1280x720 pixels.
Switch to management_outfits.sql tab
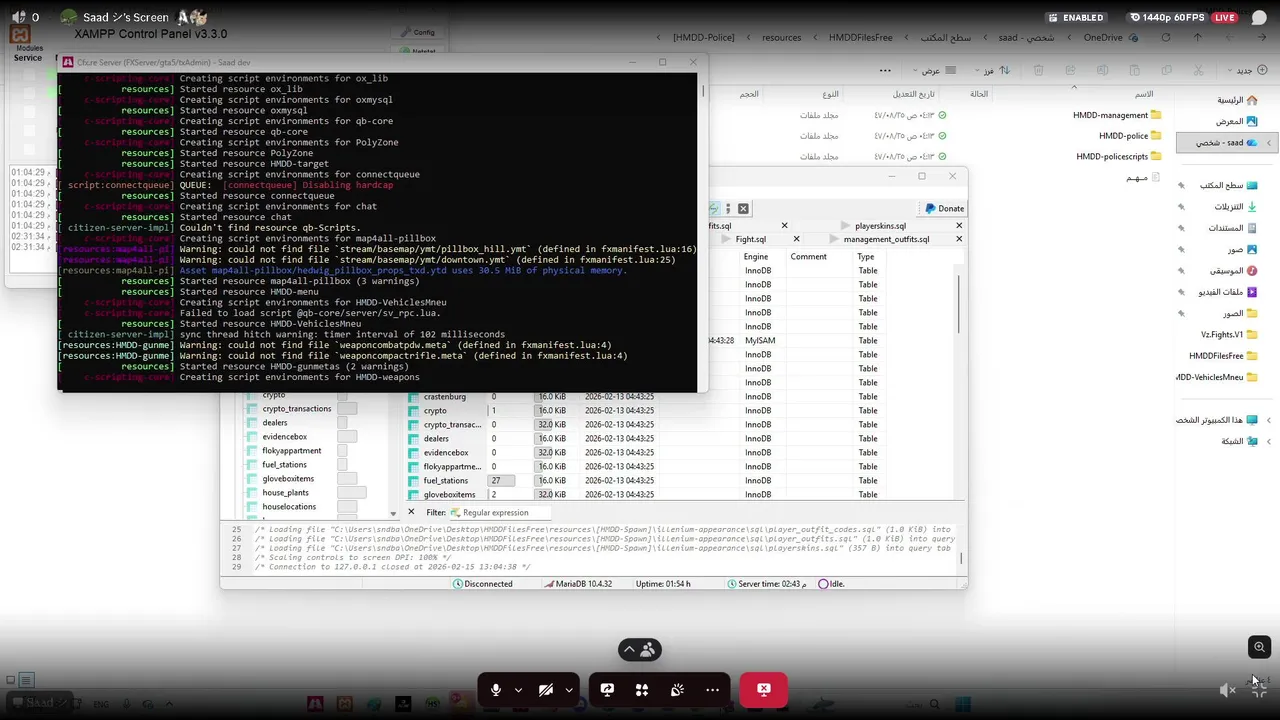click(886, 239)
